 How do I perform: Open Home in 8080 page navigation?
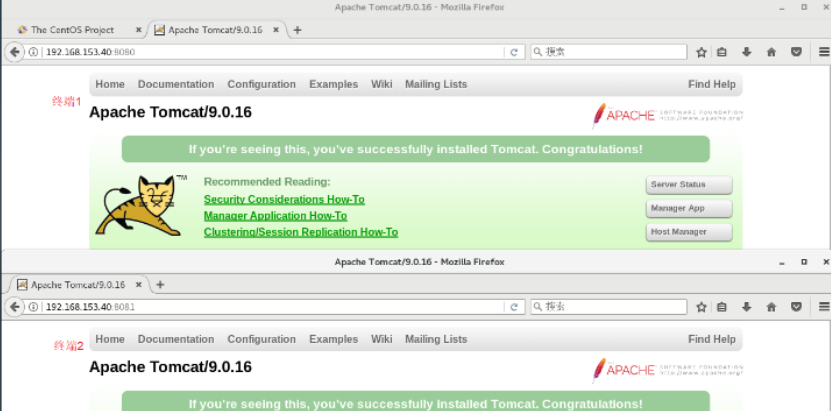point(110,84)
